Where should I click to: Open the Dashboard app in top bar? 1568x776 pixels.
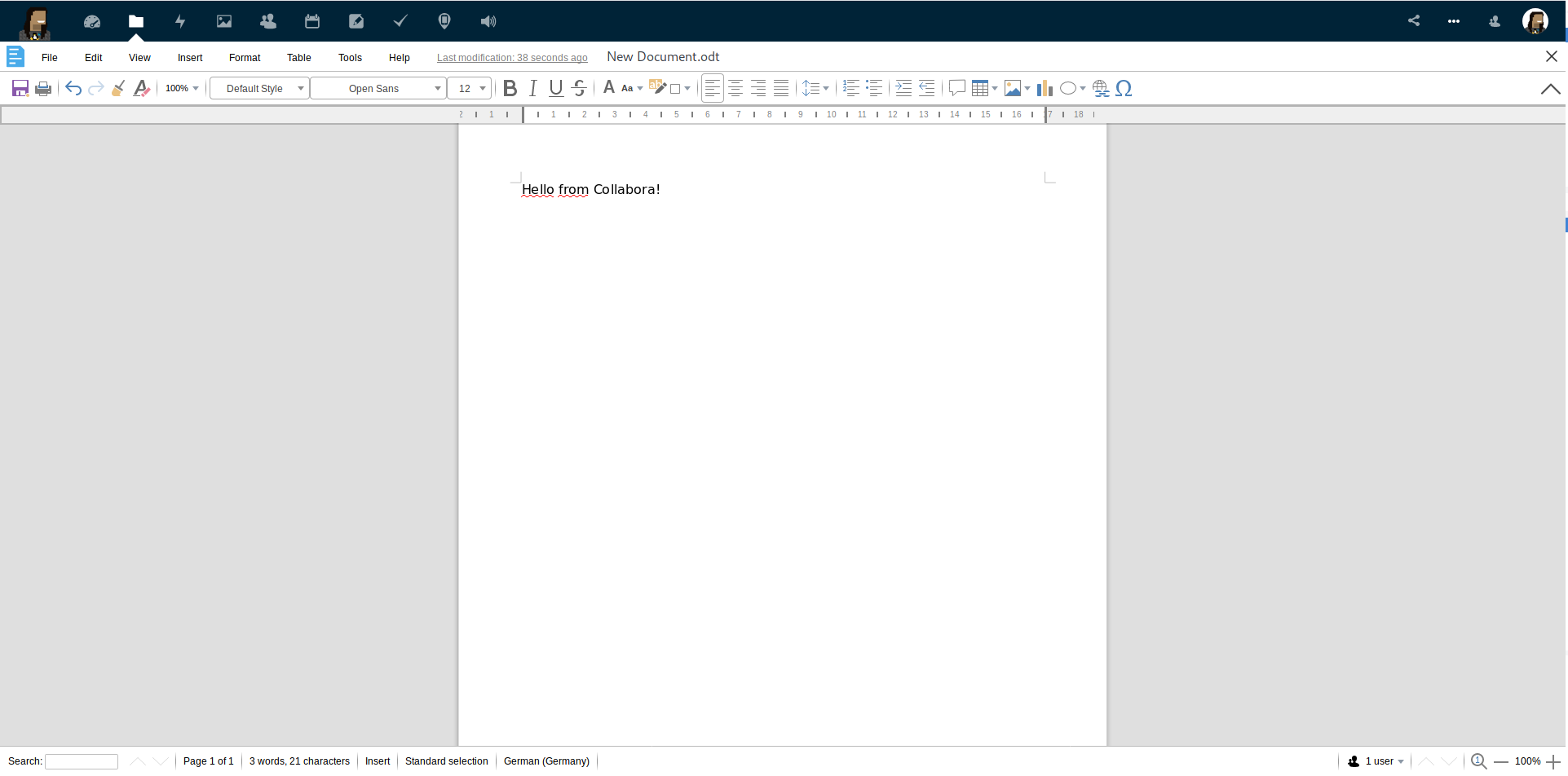[x=92, y=21]
